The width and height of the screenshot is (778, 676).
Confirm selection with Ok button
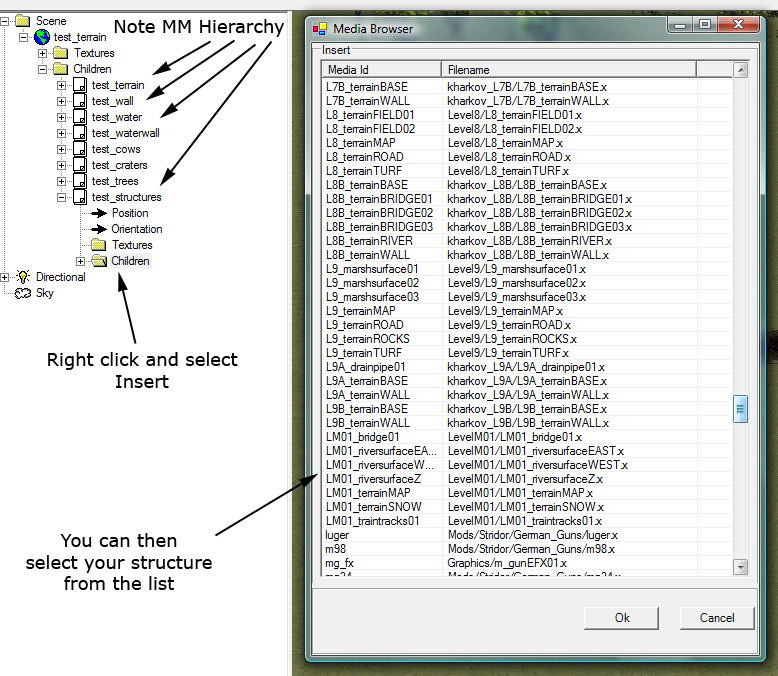point(622,618)
